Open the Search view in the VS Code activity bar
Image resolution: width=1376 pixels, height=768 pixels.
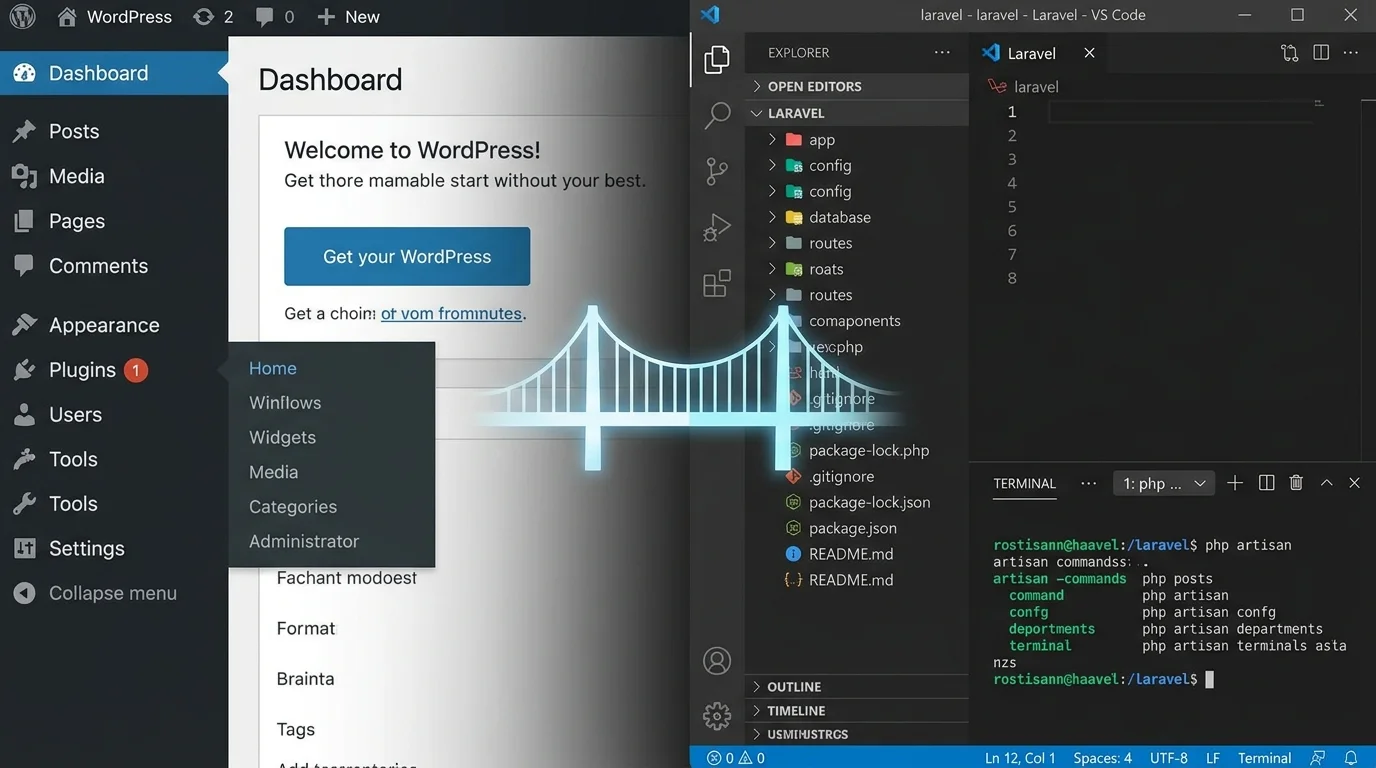click(x=717, y=115)
